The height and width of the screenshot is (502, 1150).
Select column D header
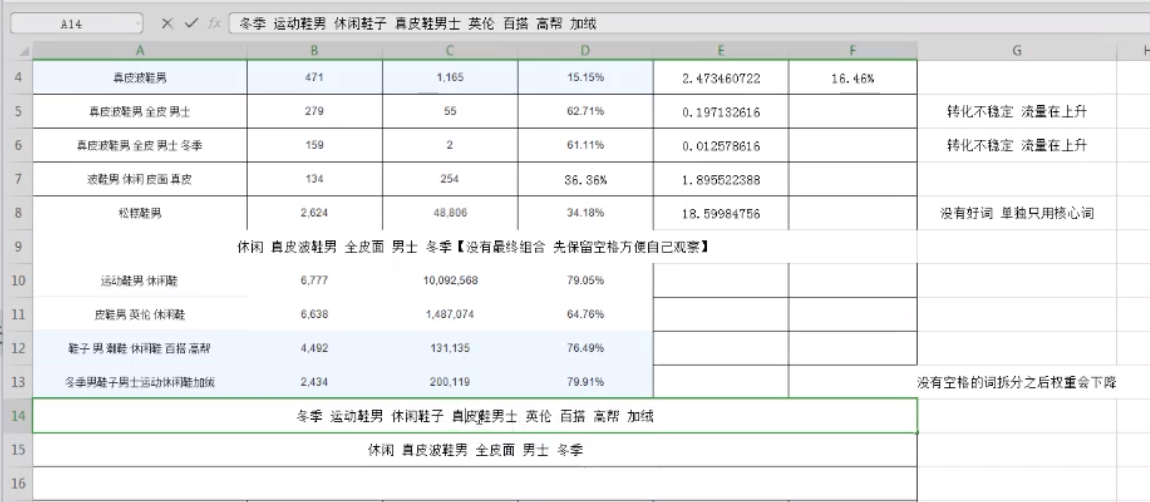tap(585, 51)
